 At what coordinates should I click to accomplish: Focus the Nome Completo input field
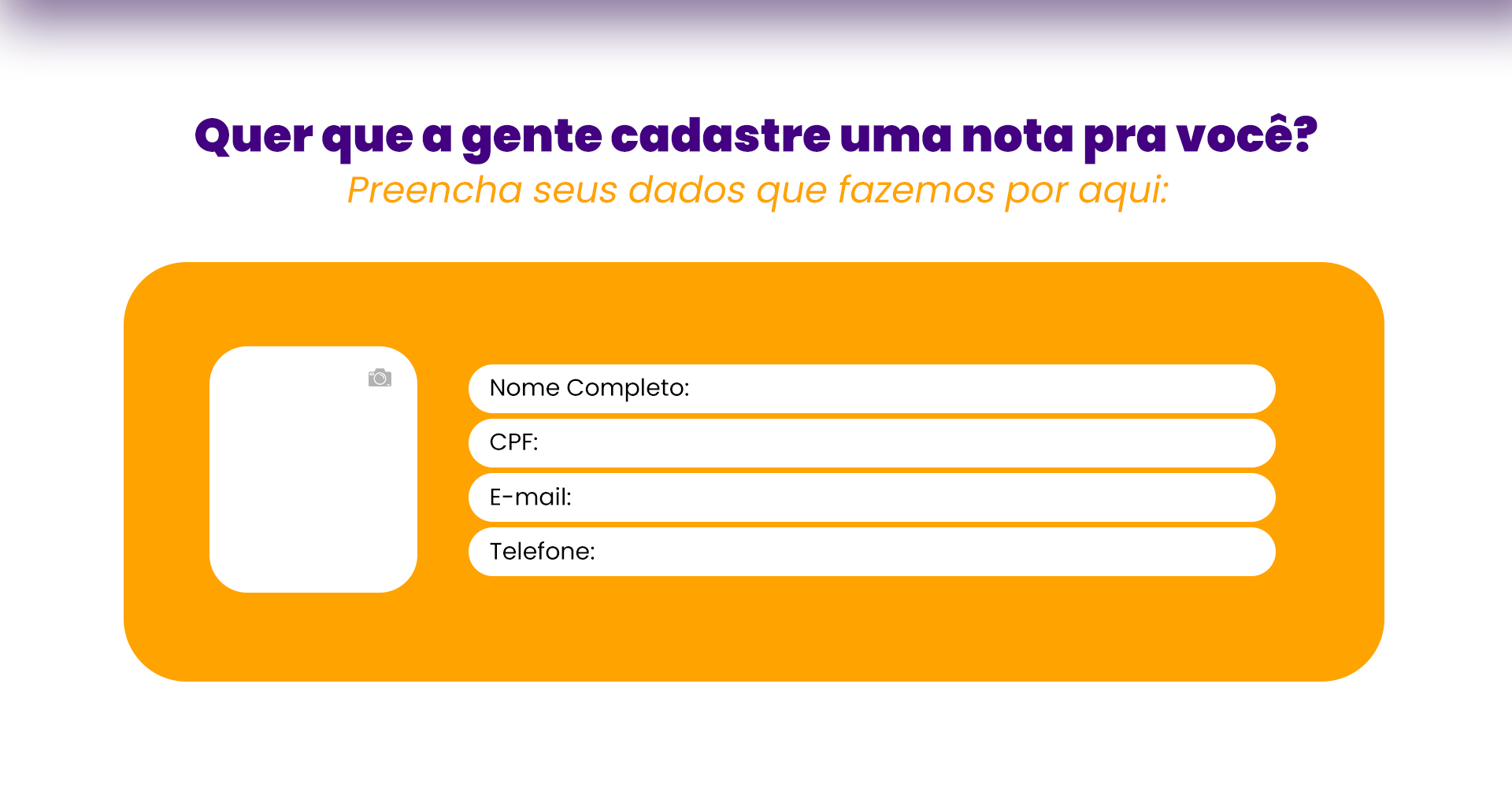click(x=945, y=389)
